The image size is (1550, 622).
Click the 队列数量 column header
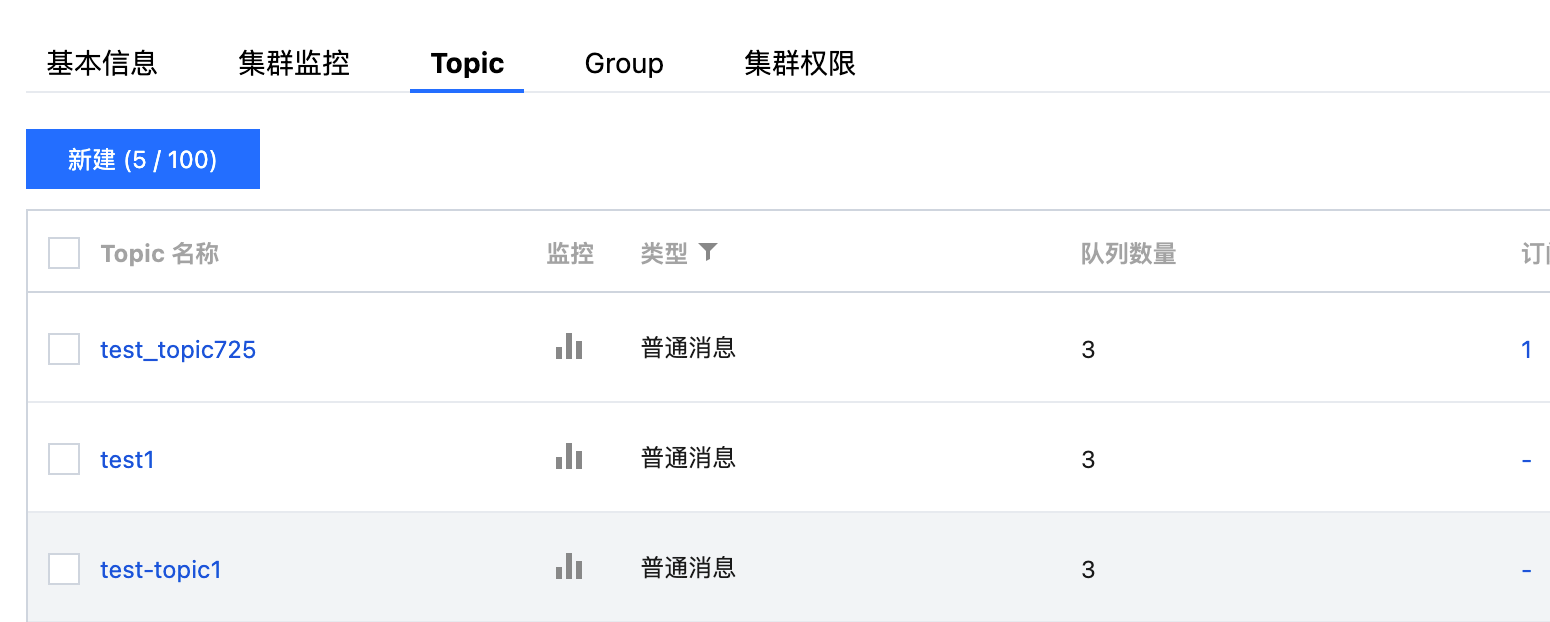pyautogui.click(x=1128, y=253)
